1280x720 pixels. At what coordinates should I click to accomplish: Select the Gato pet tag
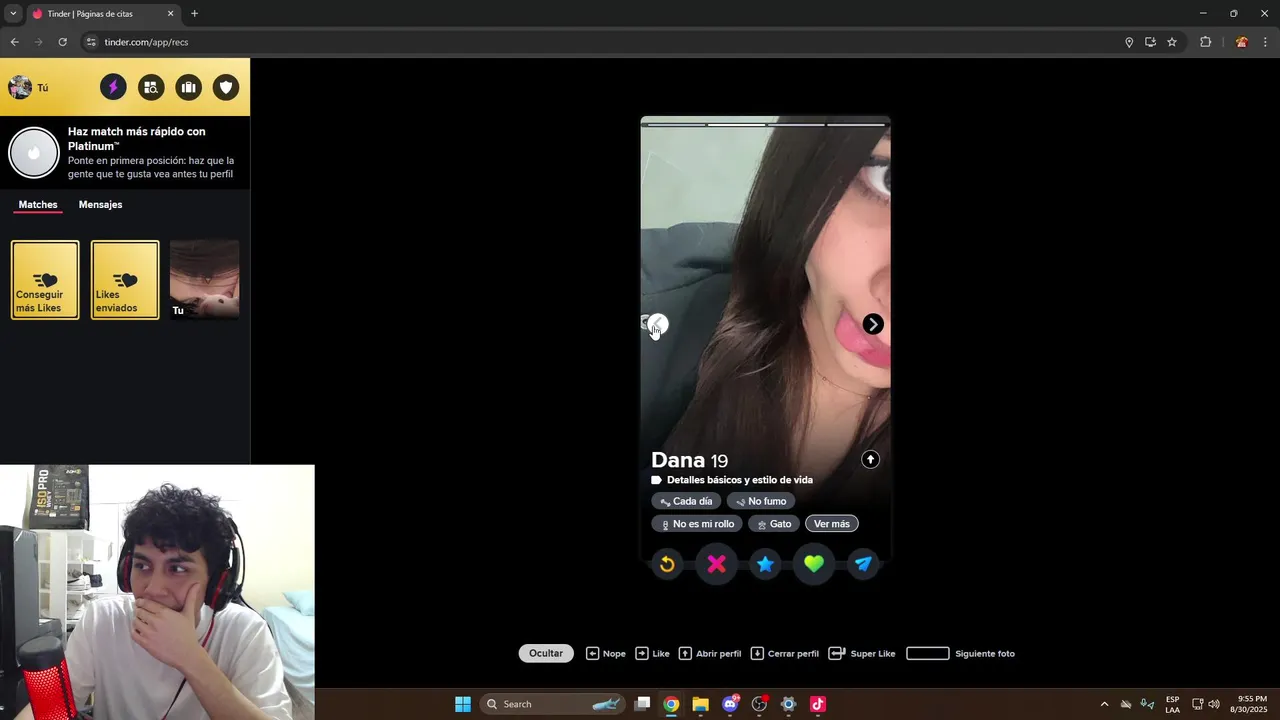(x=774, y=524)
